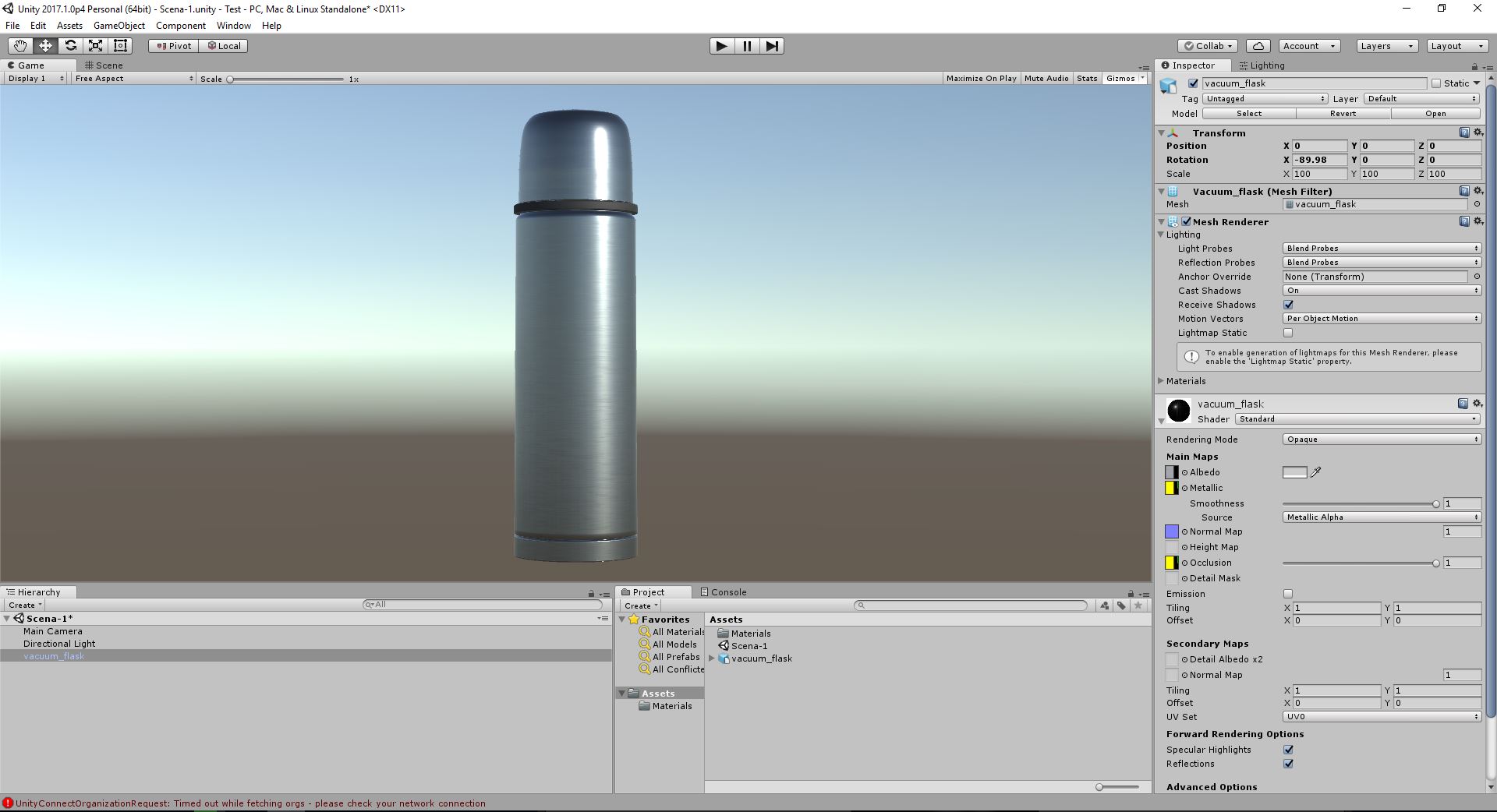The image size is (1497, 812).
Task: Enable the Lightmap Static checkbox
Action: click(x=1287, y=333)
